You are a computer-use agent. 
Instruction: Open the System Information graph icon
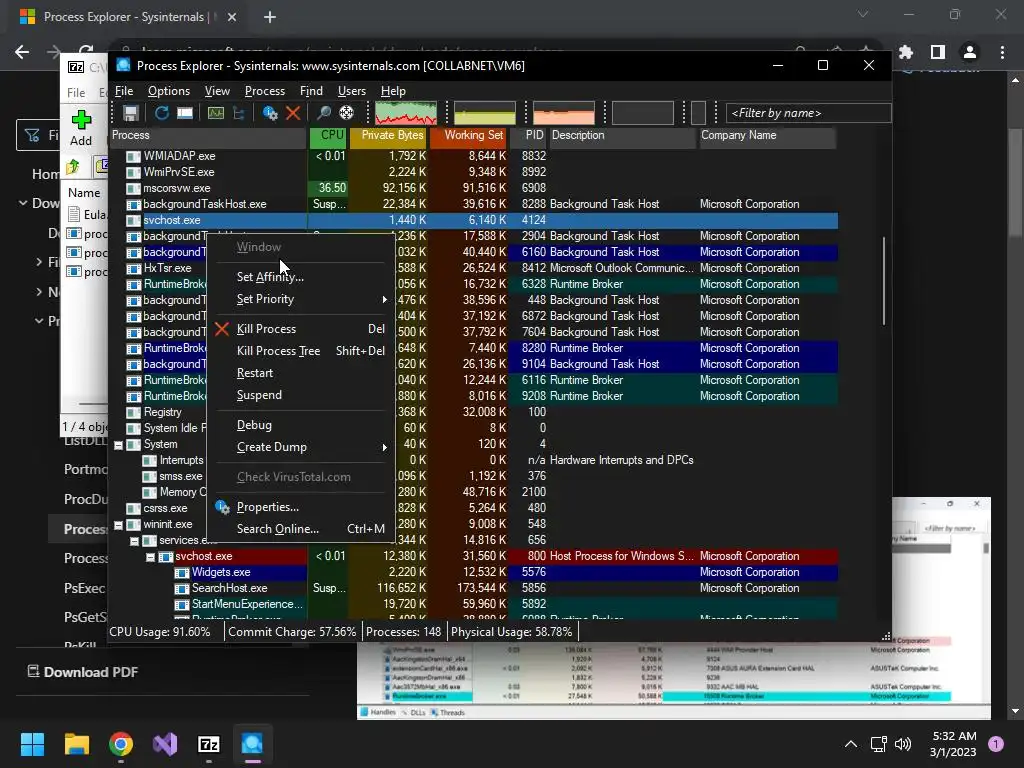pos(216,113)
